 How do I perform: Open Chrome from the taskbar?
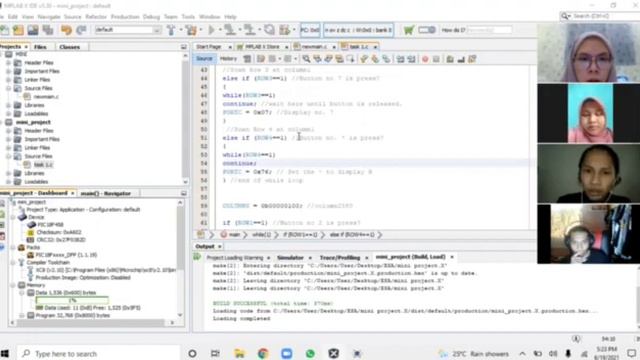[x=263, y=353]
